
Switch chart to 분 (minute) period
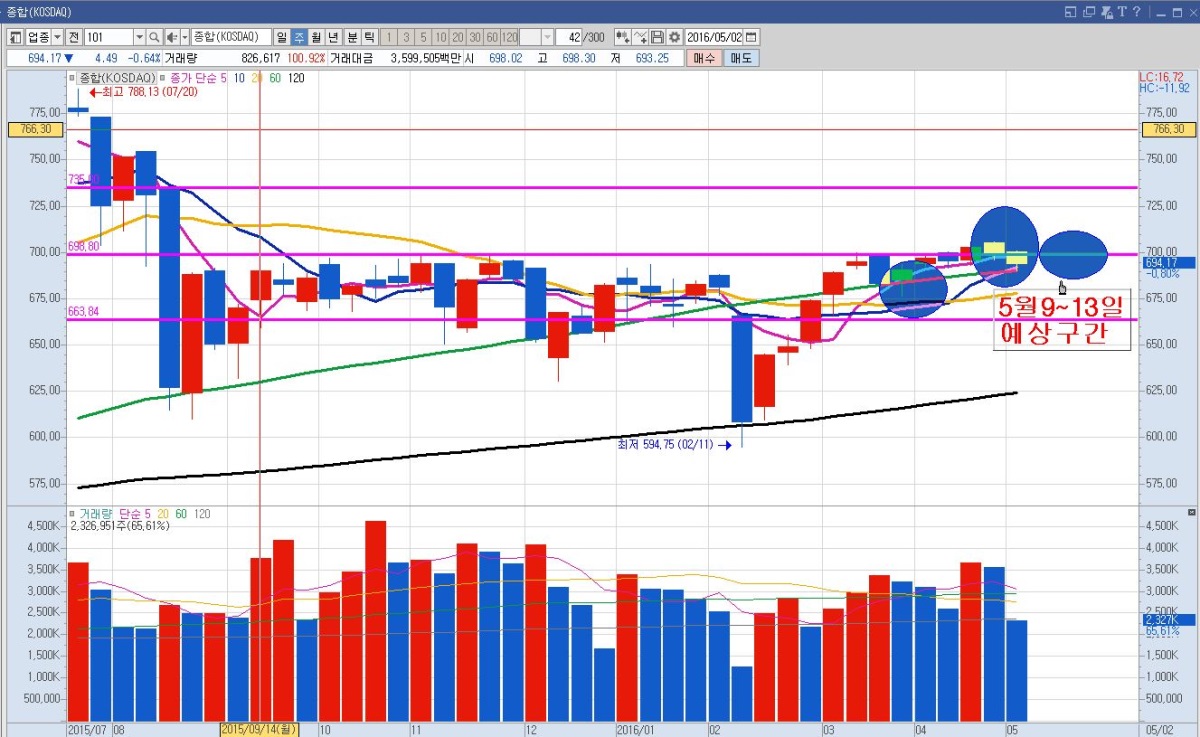click(x=352, y=37)
